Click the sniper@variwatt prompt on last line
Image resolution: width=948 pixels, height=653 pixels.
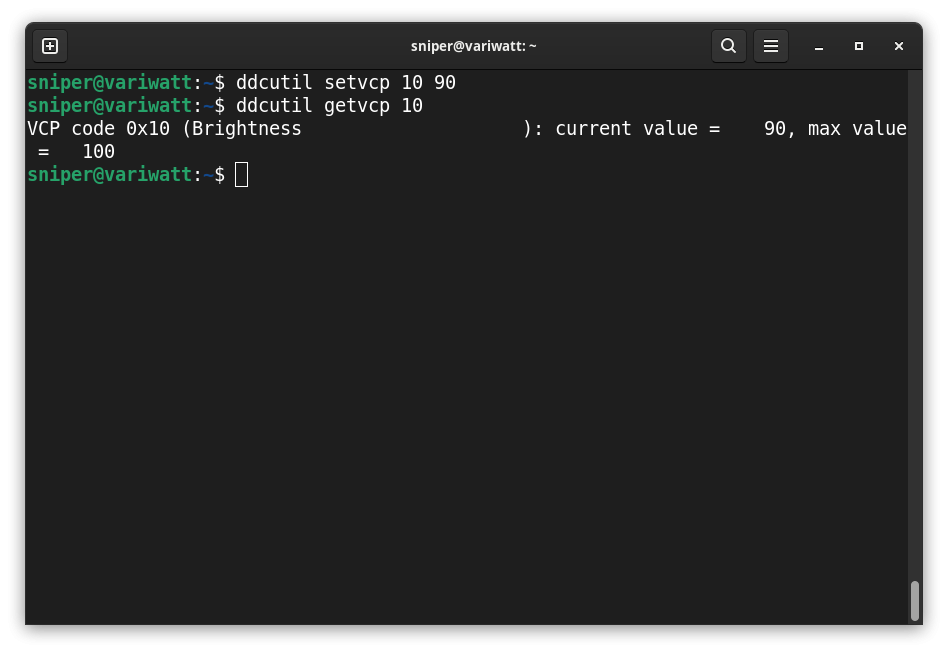pos(109,175)
